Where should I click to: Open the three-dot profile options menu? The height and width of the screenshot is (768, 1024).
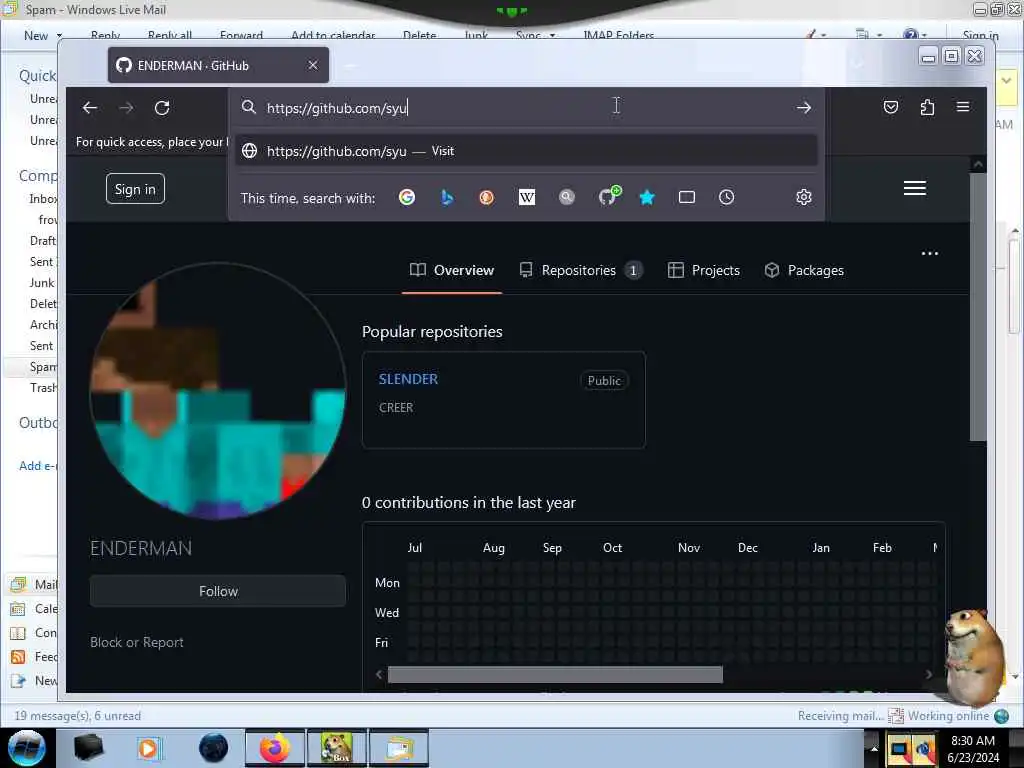click(x=929, y=253)
